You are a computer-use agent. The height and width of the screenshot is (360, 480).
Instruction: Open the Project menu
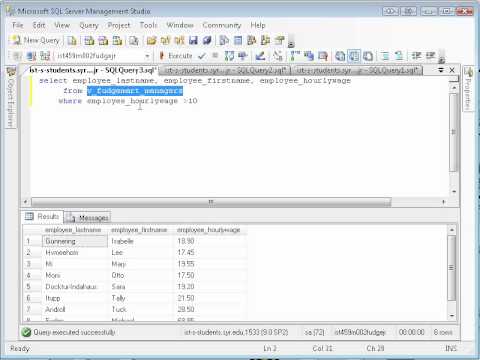pos(119,25)
